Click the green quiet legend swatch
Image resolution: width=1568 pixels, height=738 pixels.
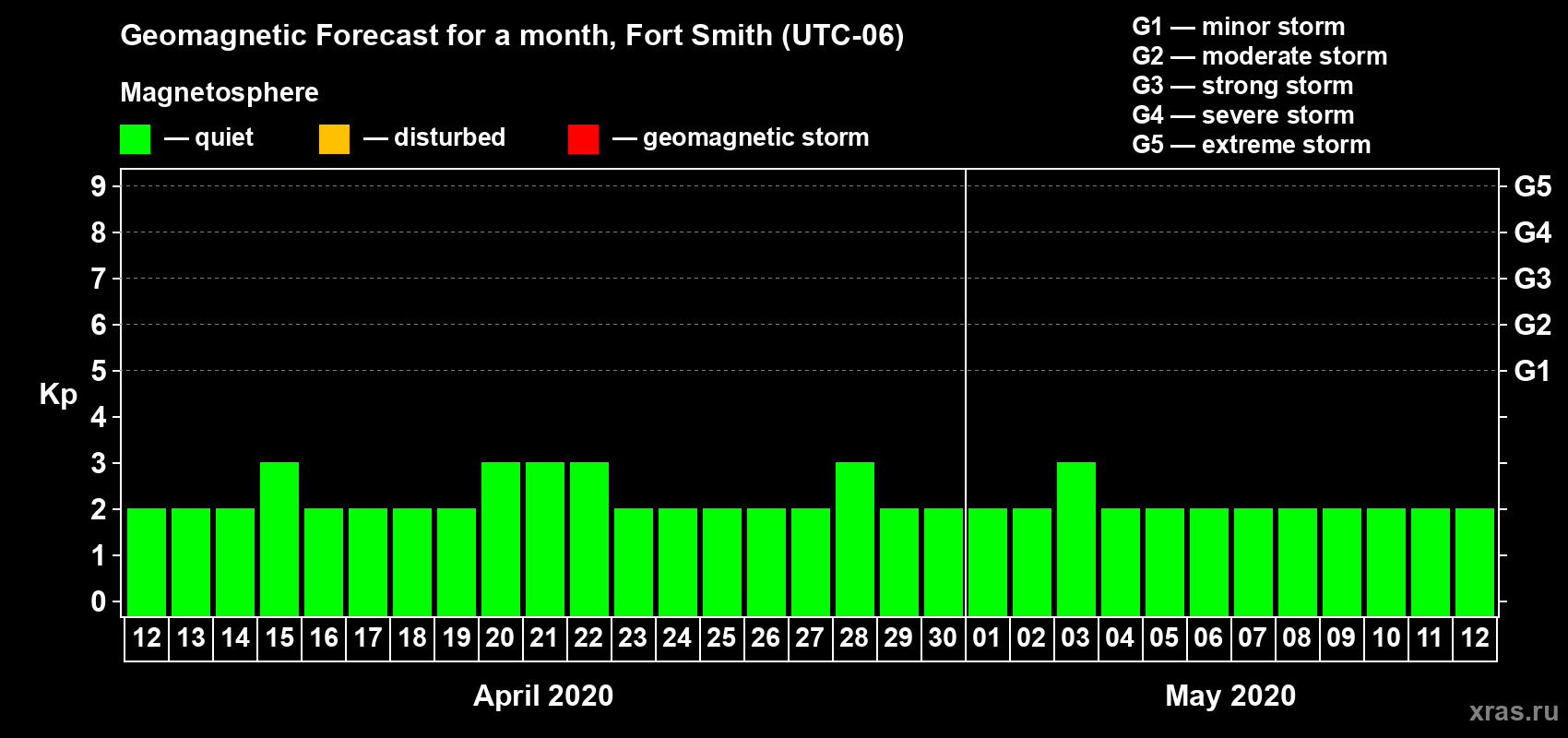[x=135, y=139]
